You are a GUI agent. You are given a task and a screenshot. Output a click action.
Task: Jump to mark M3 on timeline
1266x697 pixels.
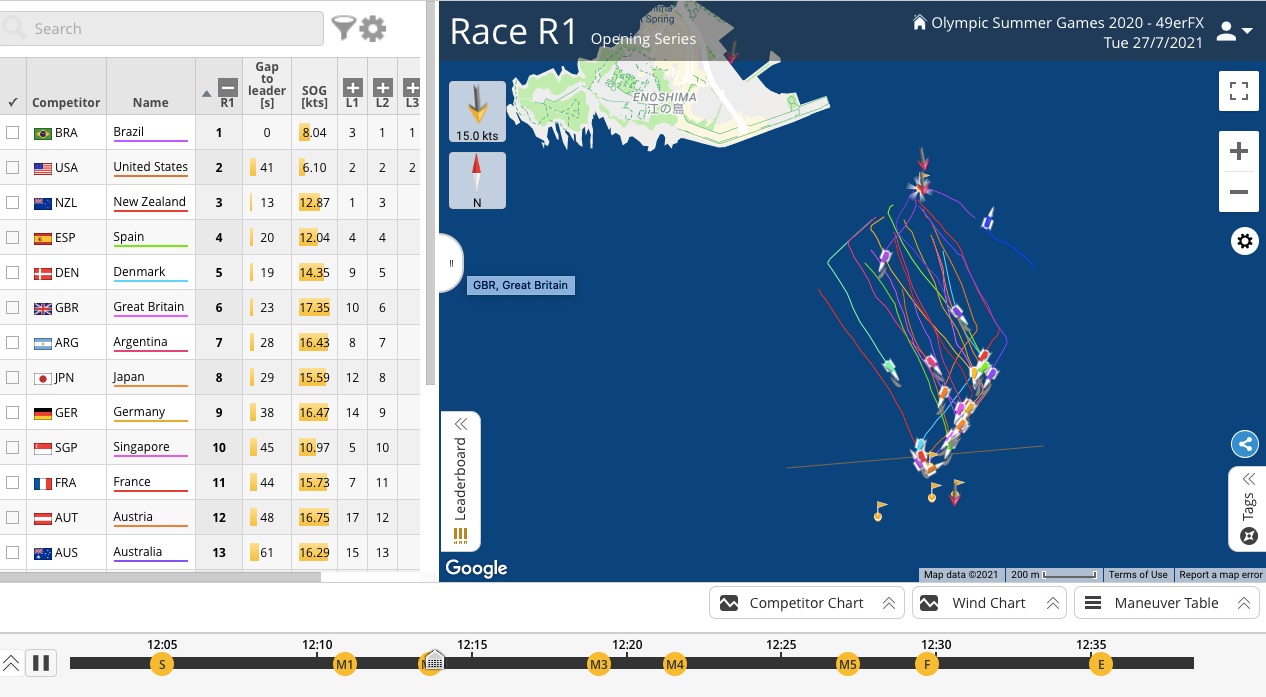[599, 664]
